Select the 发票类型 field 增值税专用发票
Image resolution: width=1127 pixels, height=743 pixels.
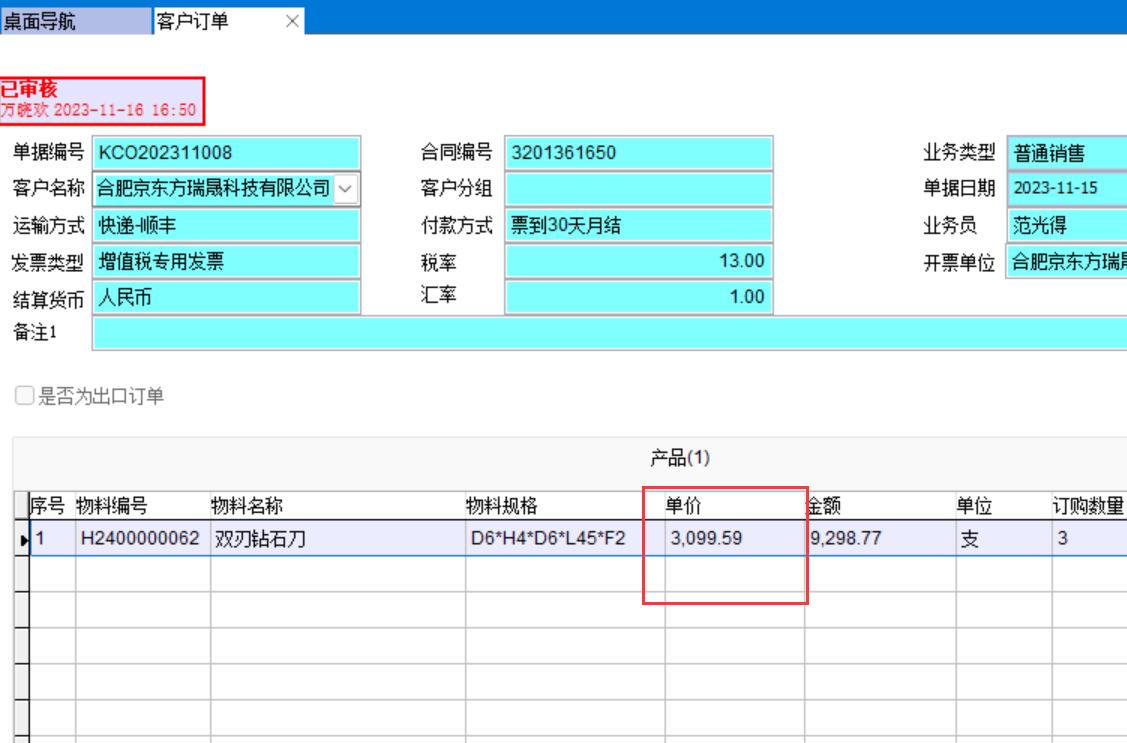(x=225, y=262)
